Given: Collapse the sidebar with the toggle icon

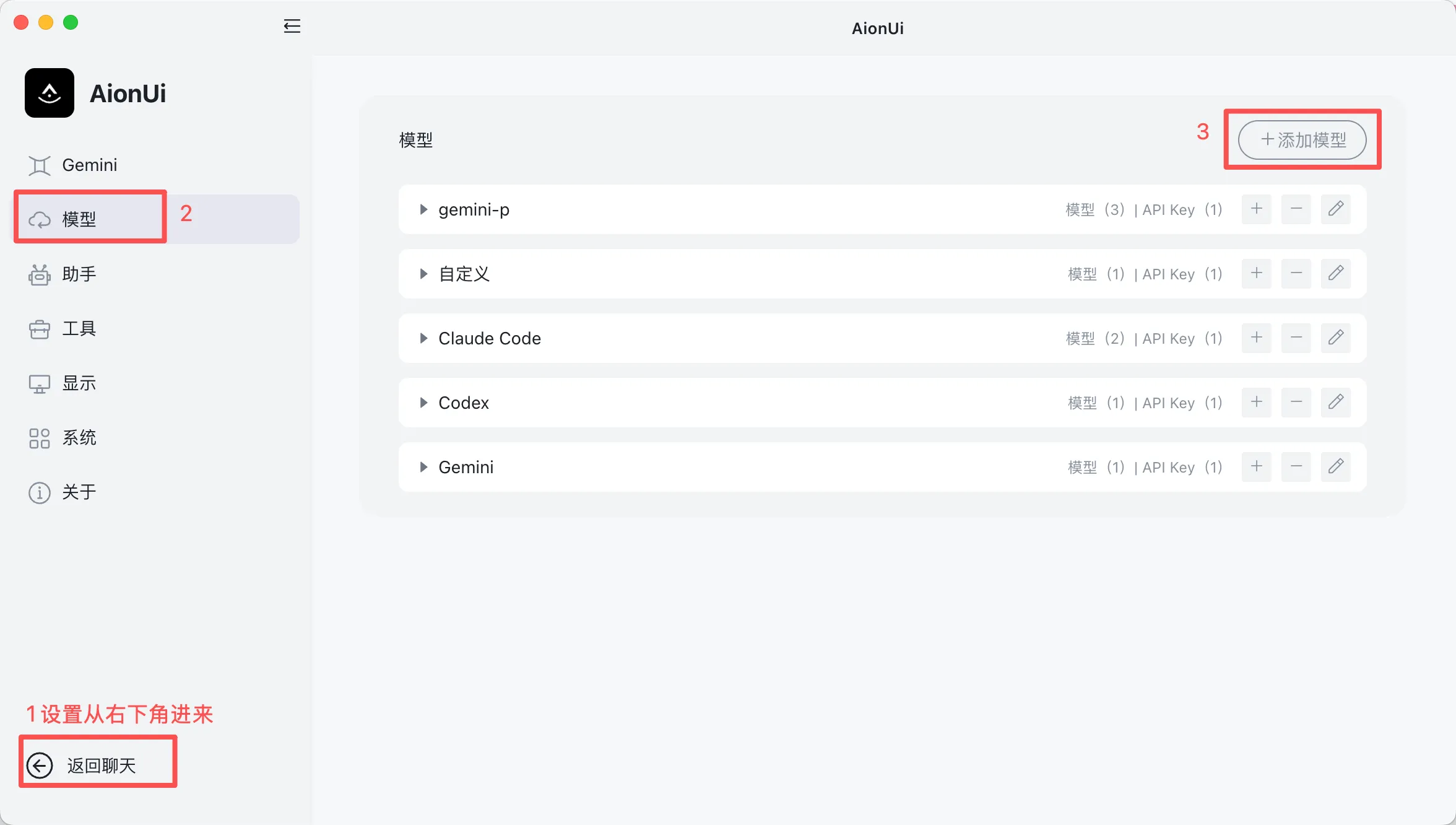Looking at the screenshot, I should point(292,26).
